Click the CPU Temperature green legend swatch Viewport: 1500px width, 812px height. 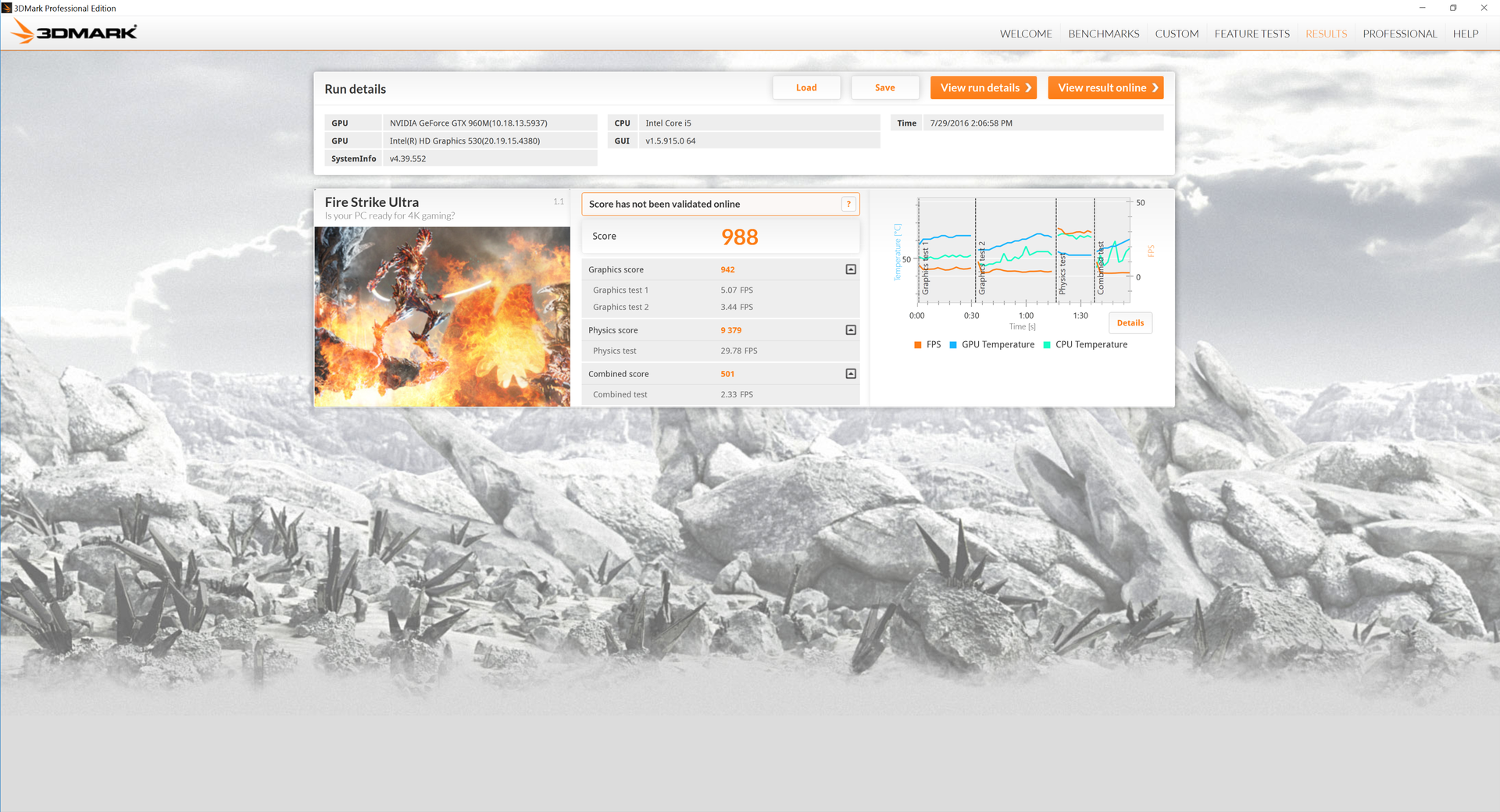pyautogui.click(x=1047, y=344)
